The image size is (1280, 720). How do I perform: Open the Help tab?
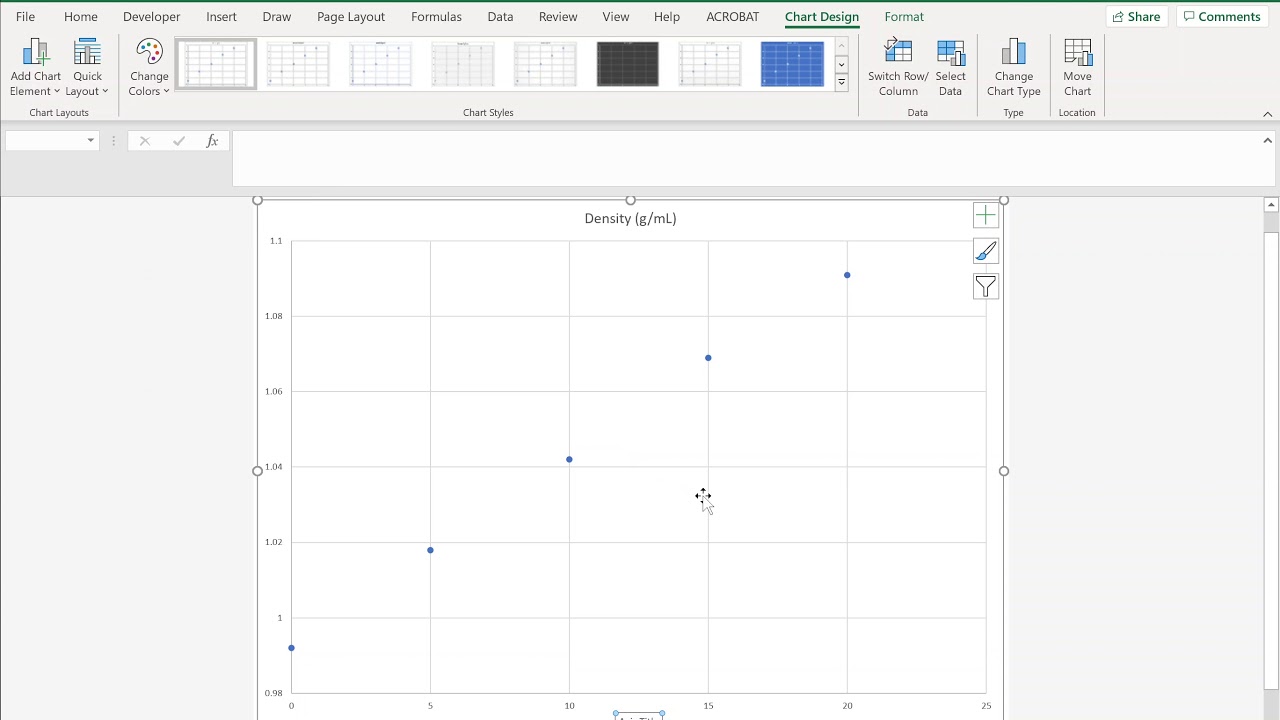pos(667,17)
